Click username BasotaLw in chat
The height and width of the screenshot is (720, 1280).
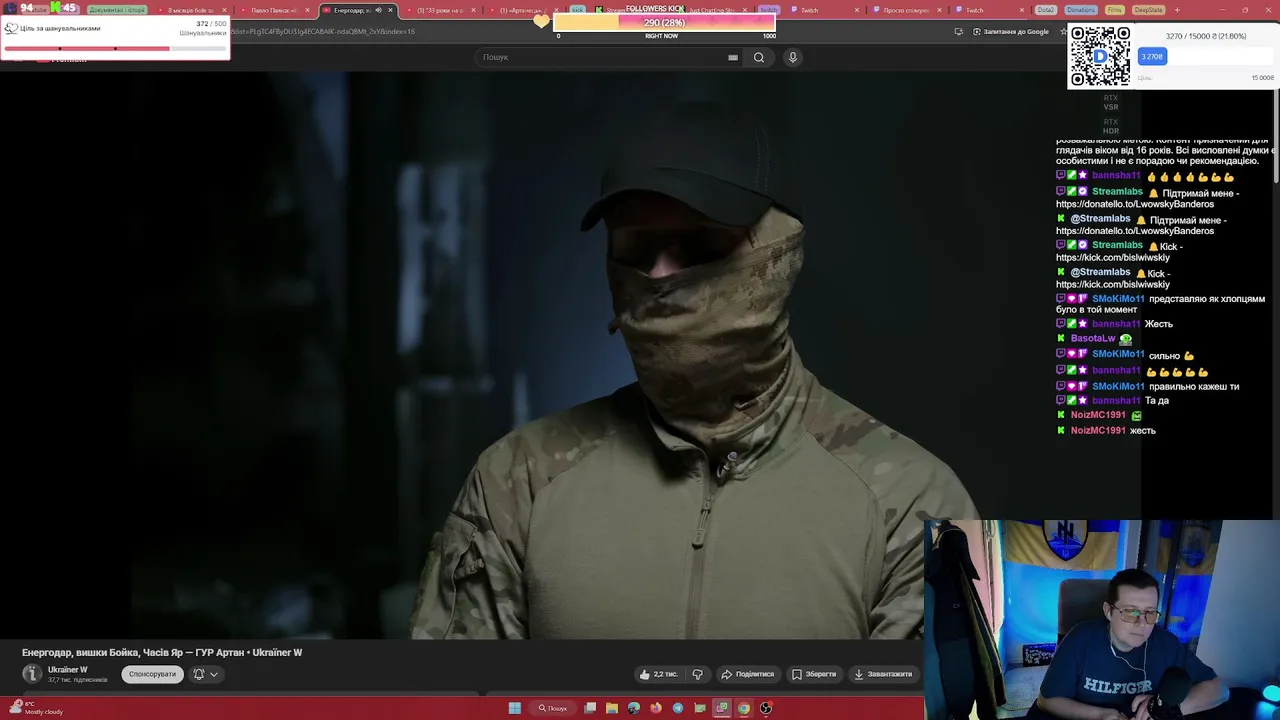(x=1093, y=339)
